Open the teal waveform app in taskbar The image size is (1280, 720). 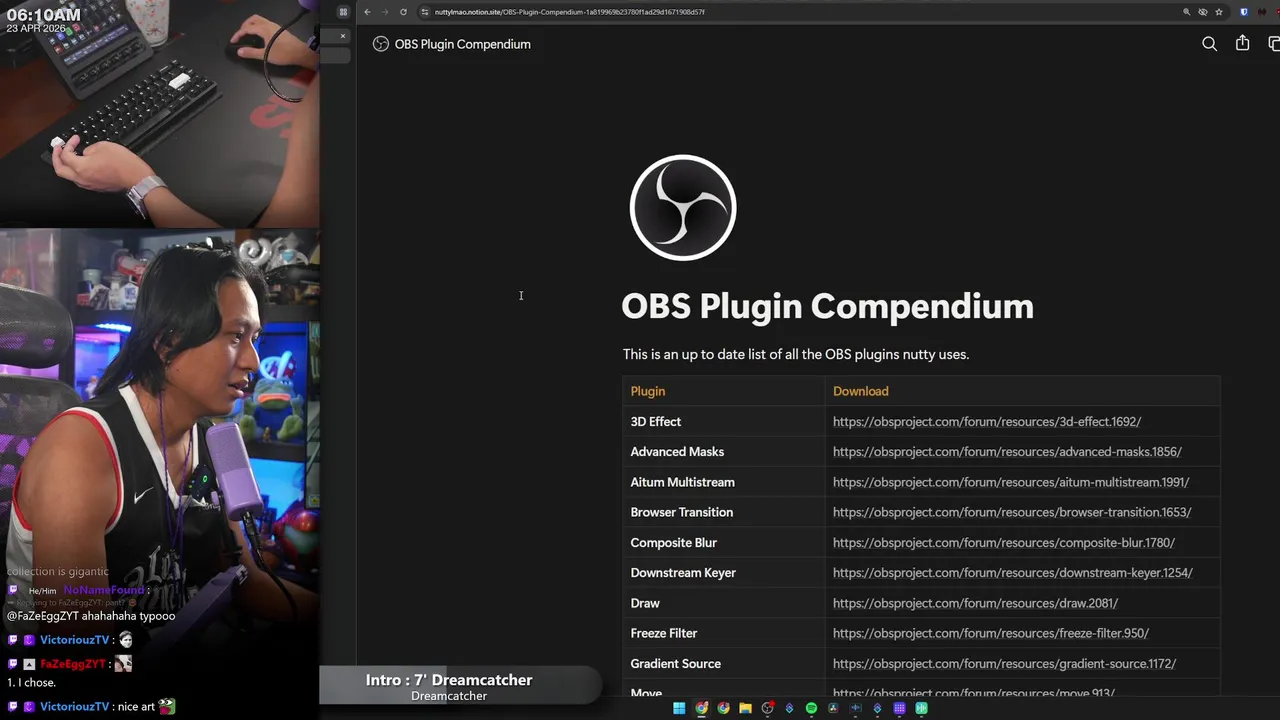click(x=921, y=708)
